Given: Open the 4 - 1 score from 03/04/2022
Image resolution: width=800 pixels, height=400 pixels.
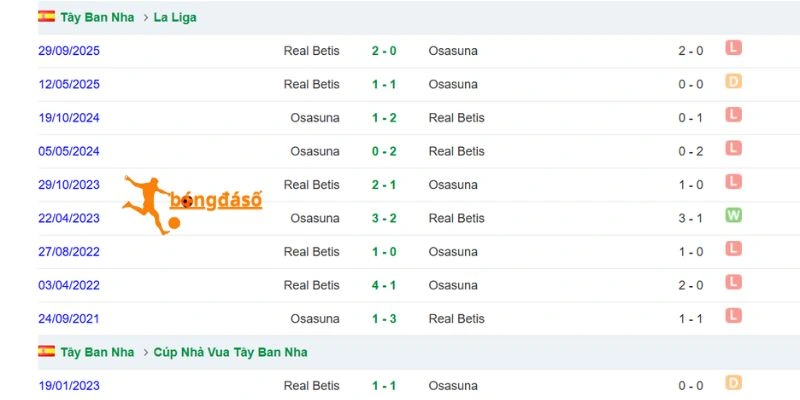Looking at the screenshot, I should tap(384, 285).
